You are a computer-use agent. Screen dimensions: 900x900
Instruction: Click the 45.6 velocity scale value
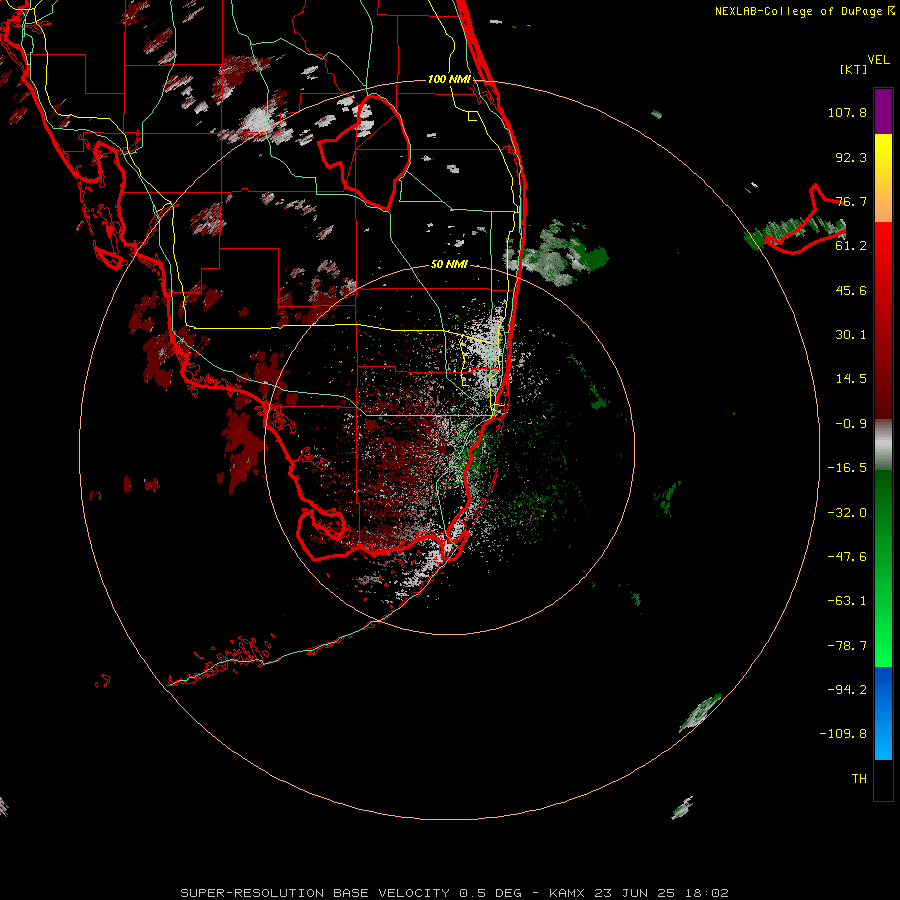(851, 290)
